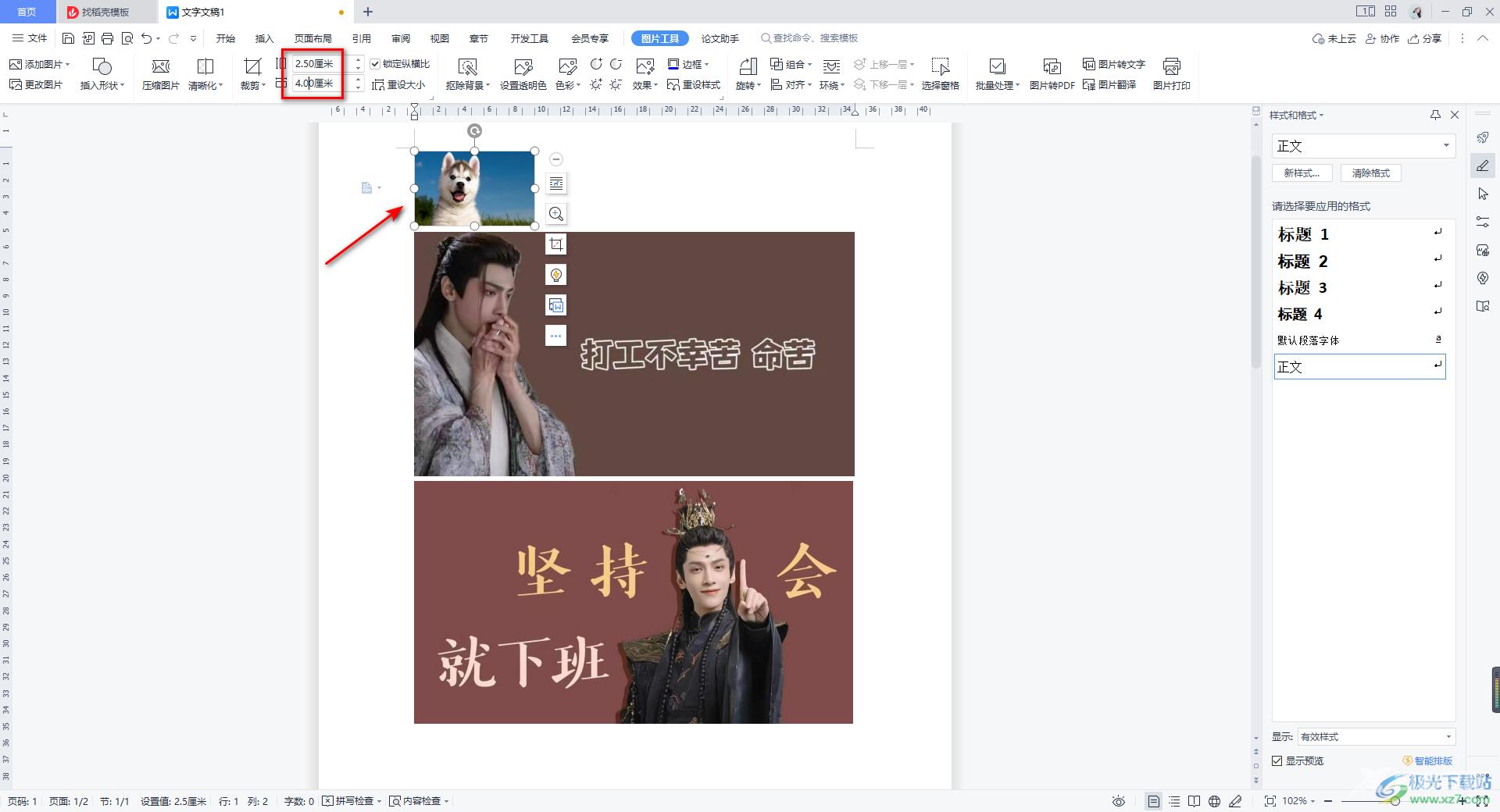Viewport: 1500px width, 812px height.
Task: Expand the Show: 有效样式 dropdown
Action: [1448, 736]
